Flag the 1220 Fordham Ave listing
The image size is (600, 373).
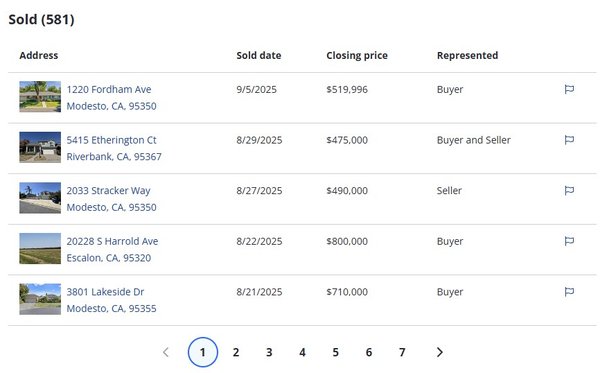point(569,89)
